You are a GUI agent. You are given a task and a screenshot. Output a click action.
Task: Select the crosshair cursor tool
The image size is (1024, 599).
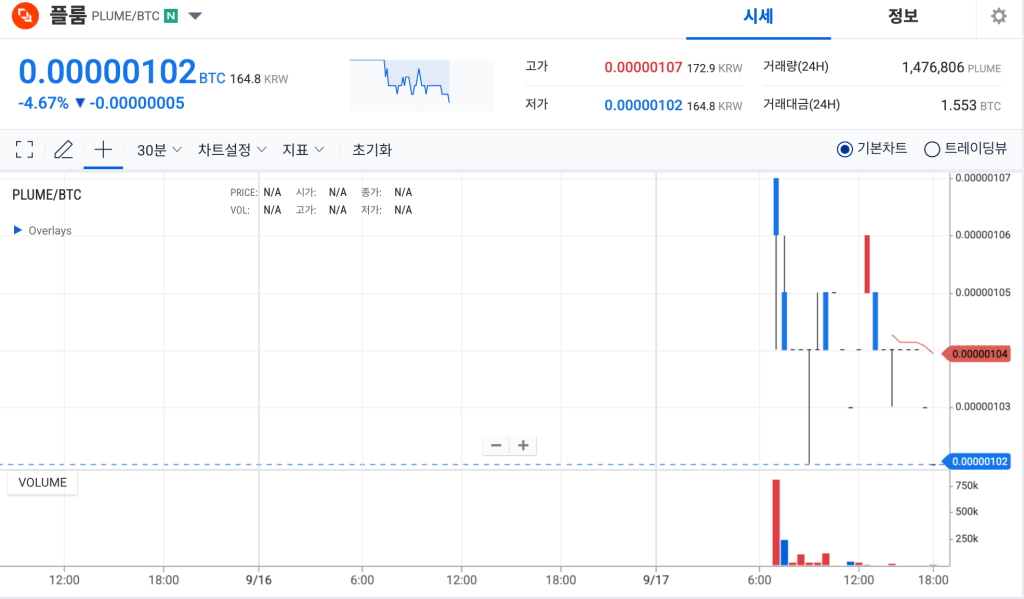[103, 149]
